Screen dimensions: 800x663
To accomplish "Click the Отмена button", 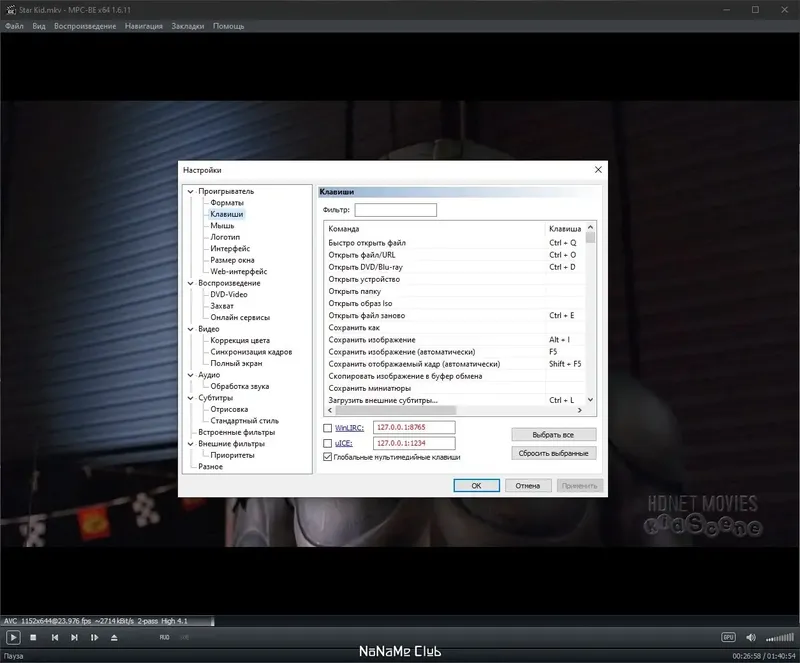I will tap(528, 485).
